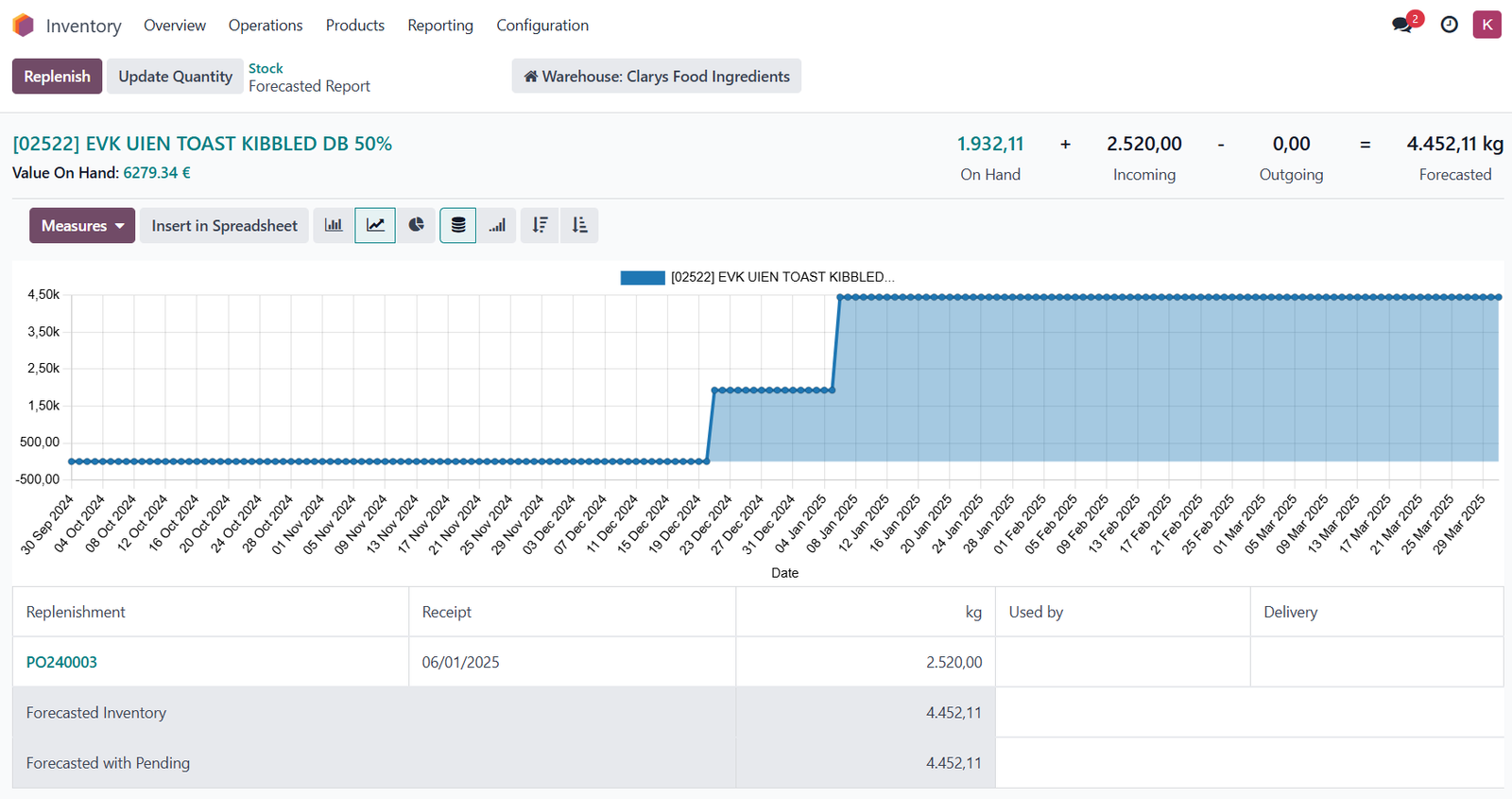
Task: Toggle the stacked chart option
Action: (x=458, y=225)
